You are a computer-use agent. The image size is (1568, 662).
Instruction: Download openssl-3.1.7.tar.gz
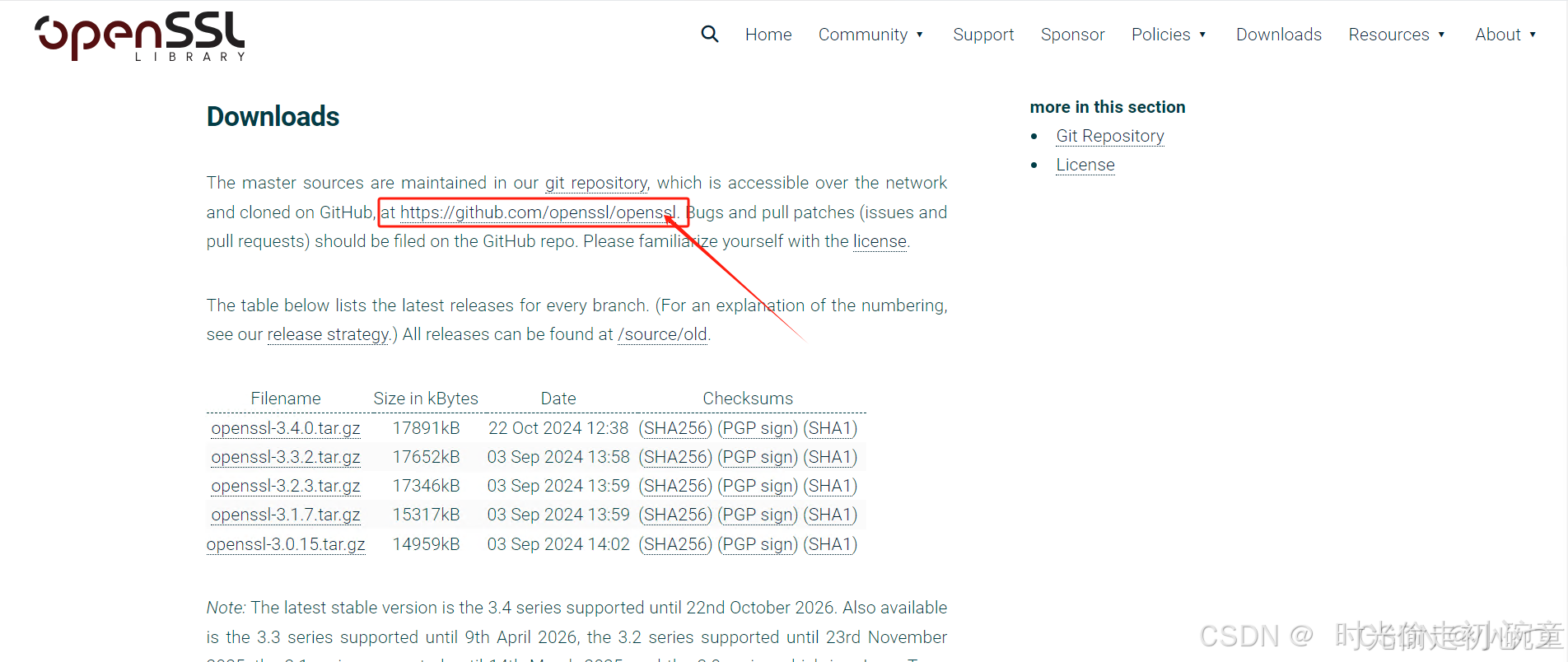click(x=286, y=515)
